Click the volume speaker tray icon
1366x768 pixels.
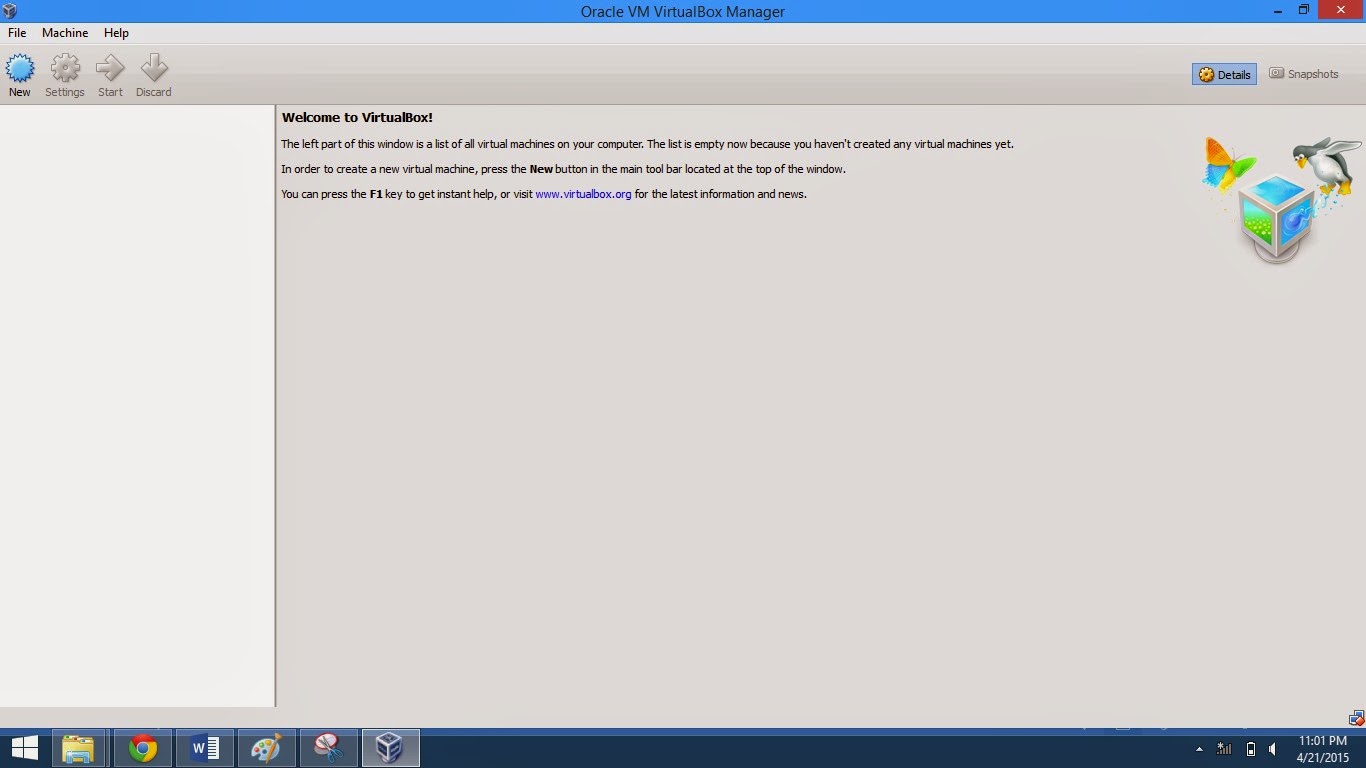(1273, 749)
